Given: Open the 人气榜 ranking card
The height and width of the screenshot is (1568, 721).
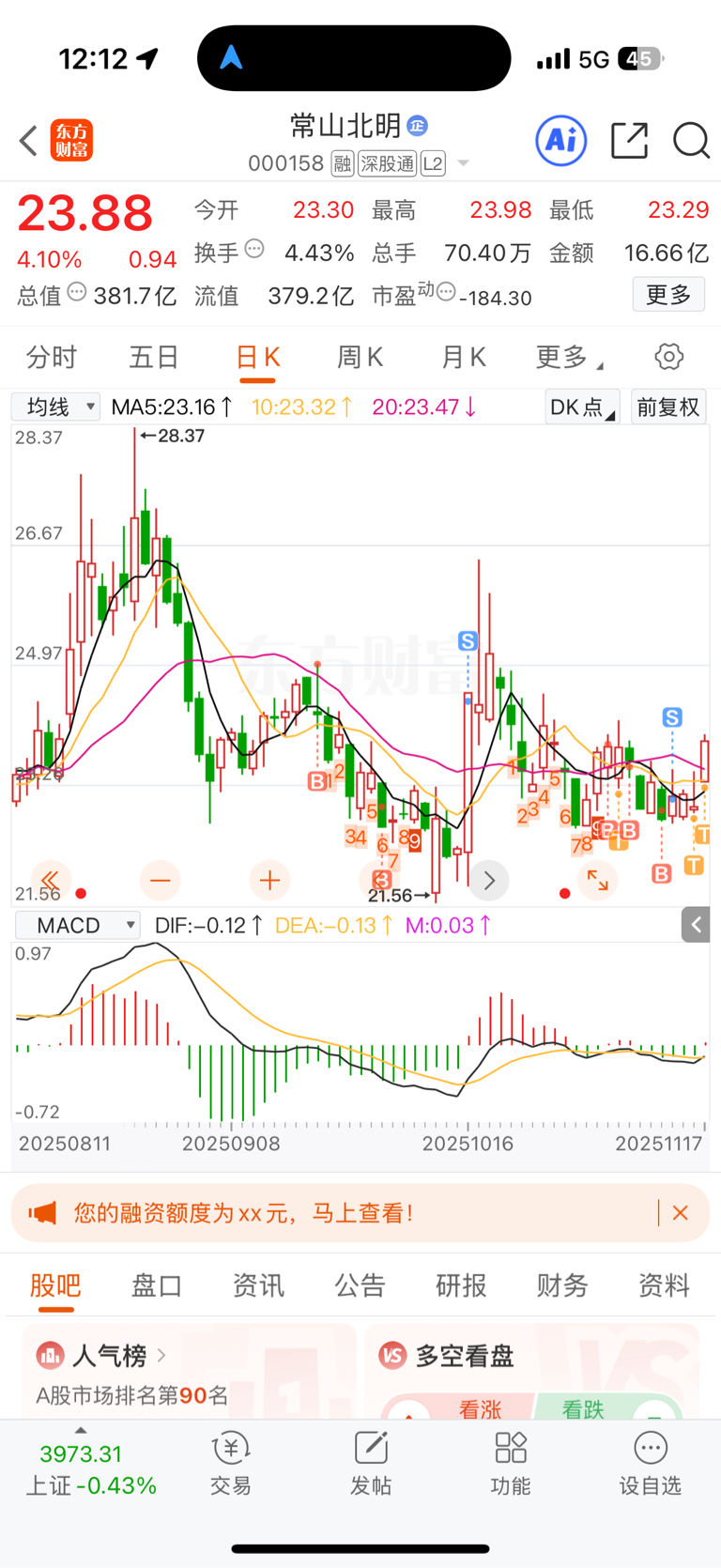Looking at the screenshot, I should (x=189, y=1371).
